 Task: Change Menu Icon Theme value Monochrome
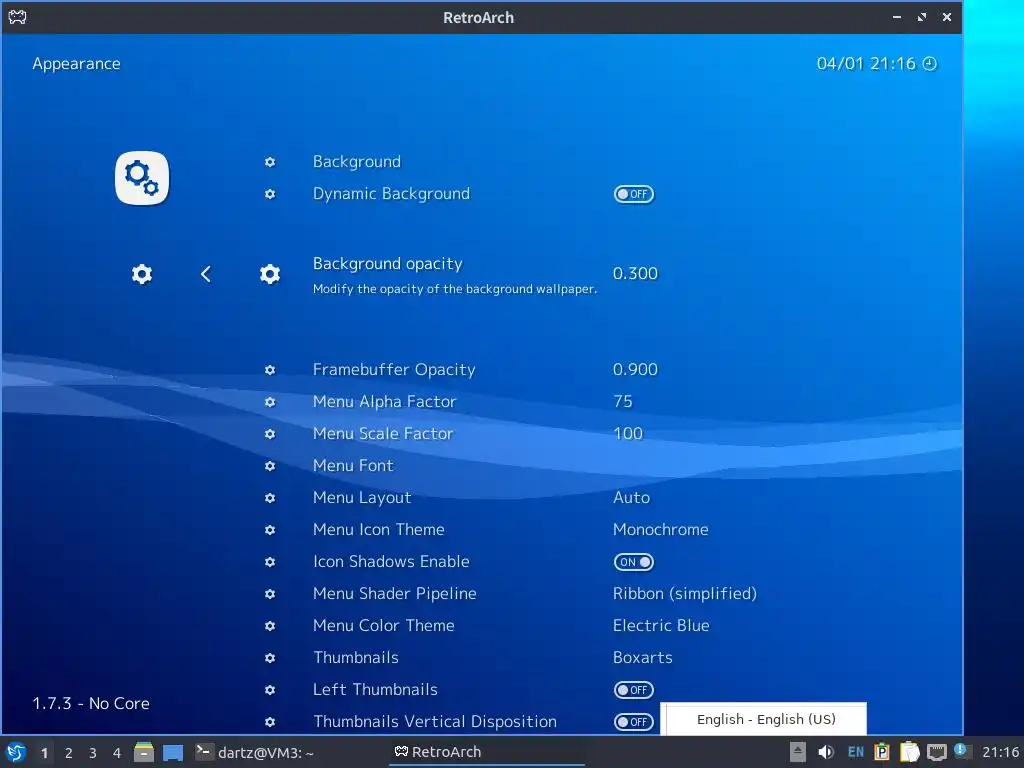click(x=660, y=530)
